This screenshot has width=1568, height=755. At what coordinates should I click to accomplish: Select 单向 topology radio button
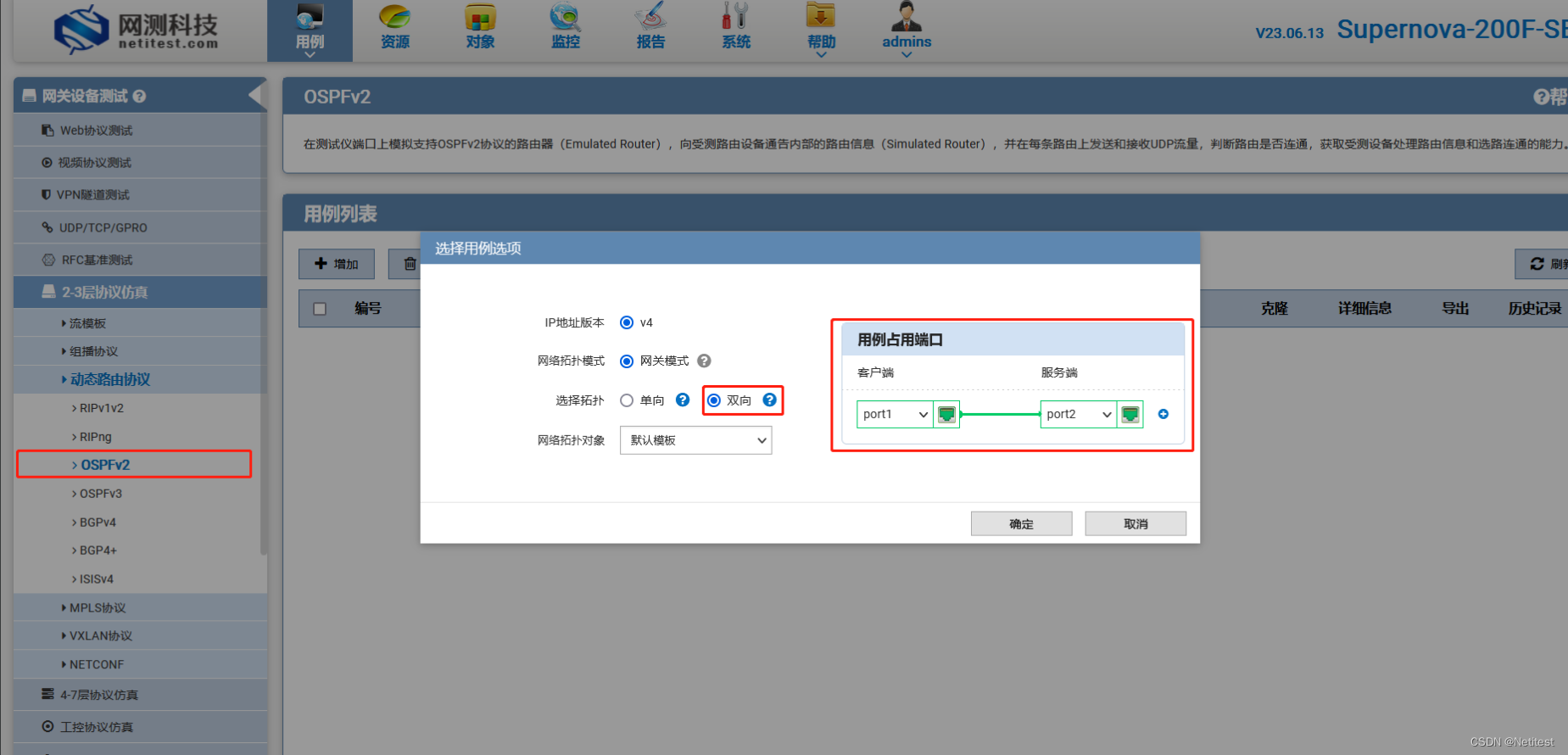(x=627, y=400)
